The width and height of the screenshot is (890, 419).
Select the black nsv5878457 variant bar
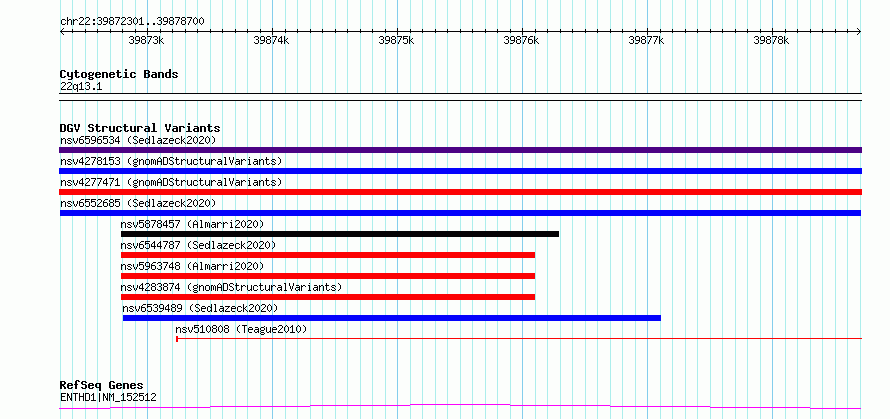coord(340,234)
